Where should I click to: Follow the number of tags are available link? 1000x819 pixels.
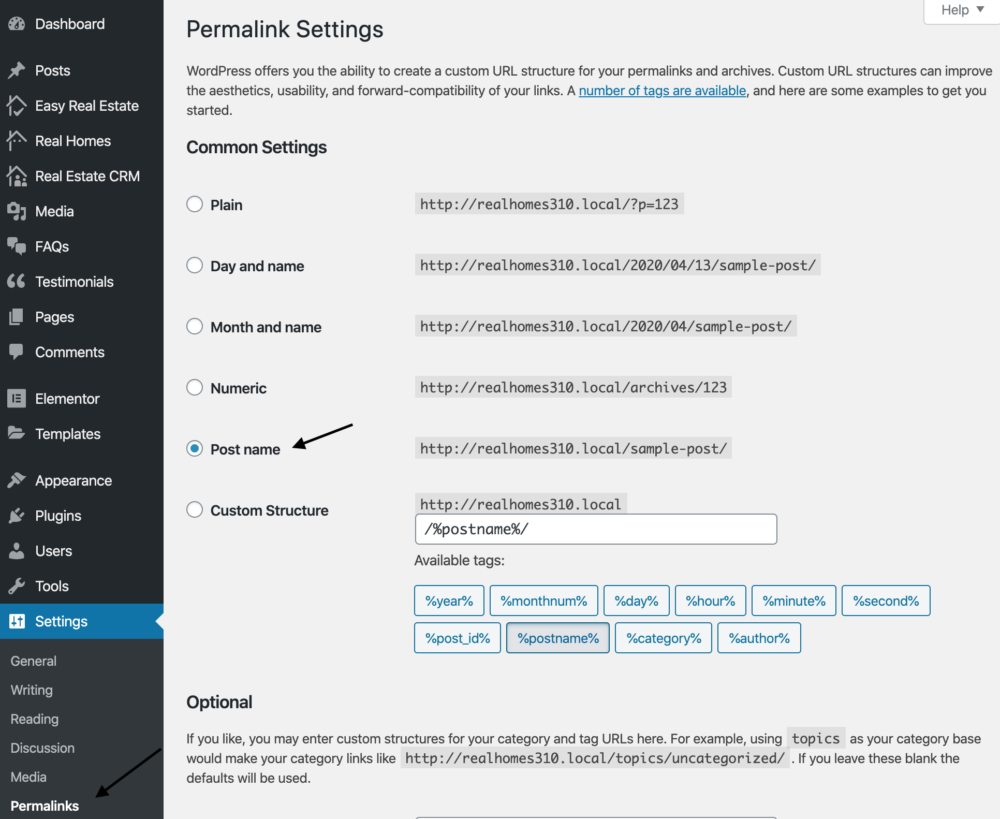tap(662, 91)
